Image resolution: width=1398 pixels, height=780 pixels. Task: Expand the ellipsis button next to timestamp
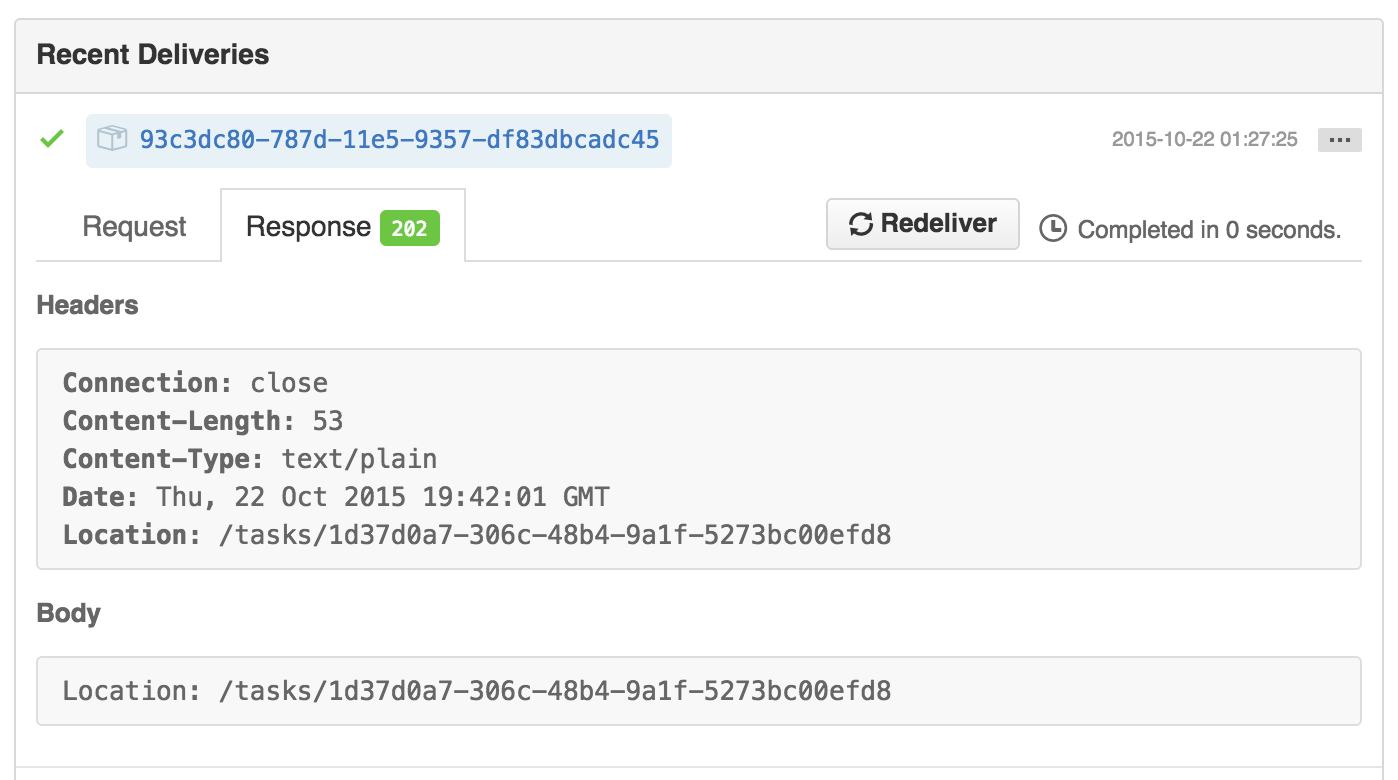coord(1339,140)
